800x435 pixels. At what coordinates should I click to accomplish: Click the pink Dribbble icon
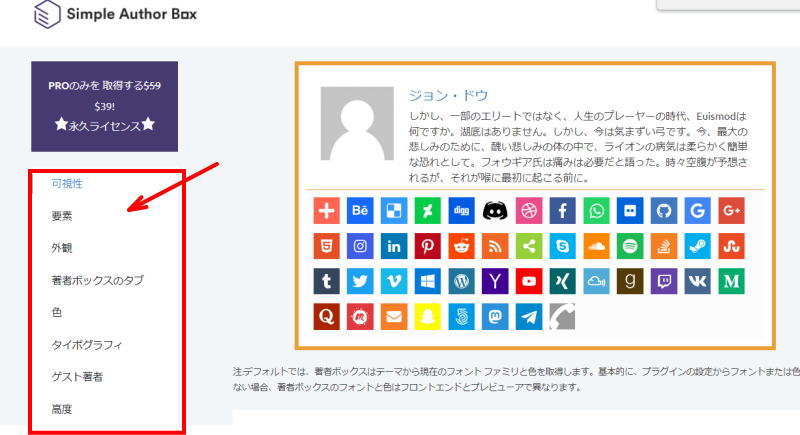point(529,211)
